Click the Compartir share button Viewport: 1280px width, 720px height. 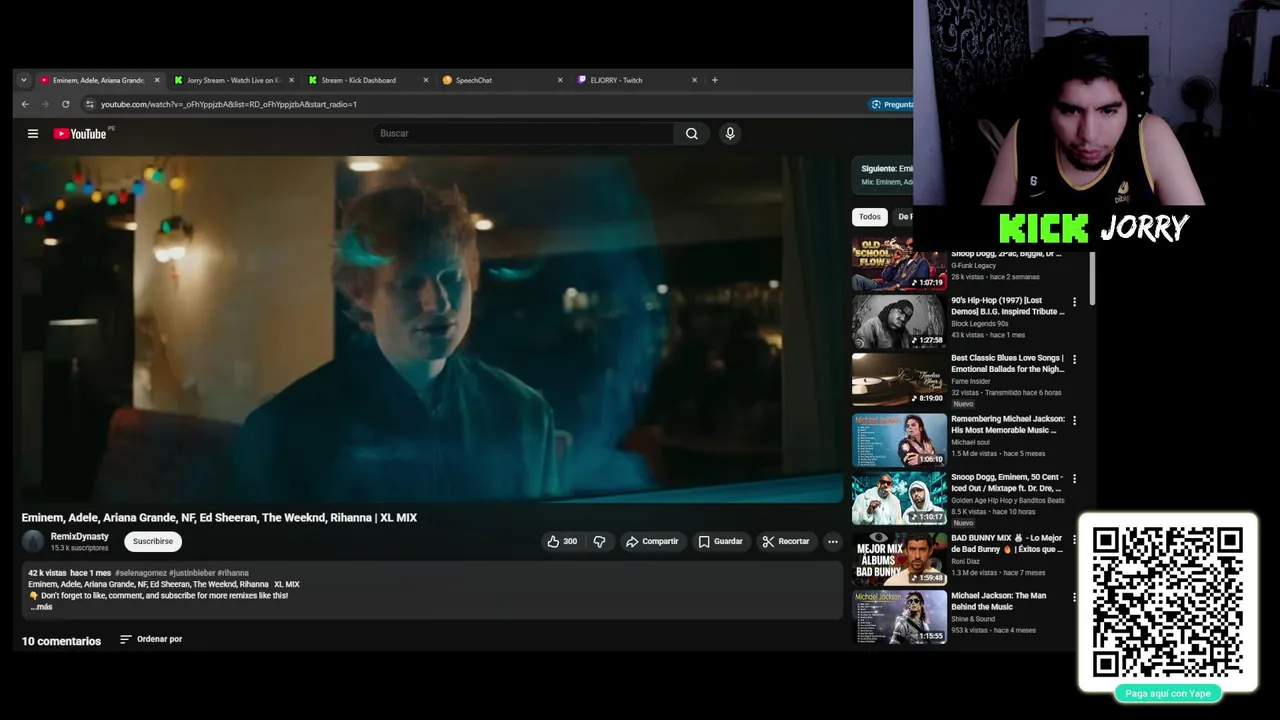pos(652,541)
